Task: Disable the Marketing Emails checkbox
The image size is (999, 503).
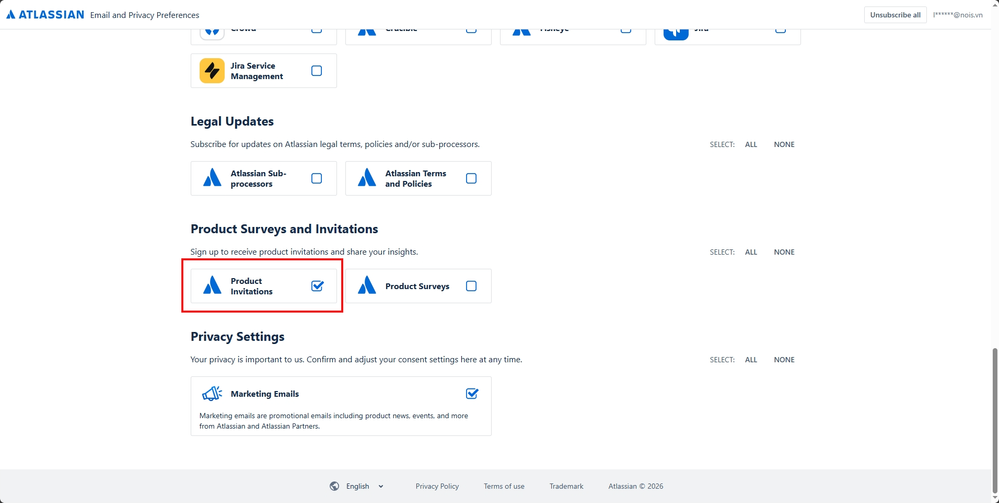Action: tap(471, 393)
